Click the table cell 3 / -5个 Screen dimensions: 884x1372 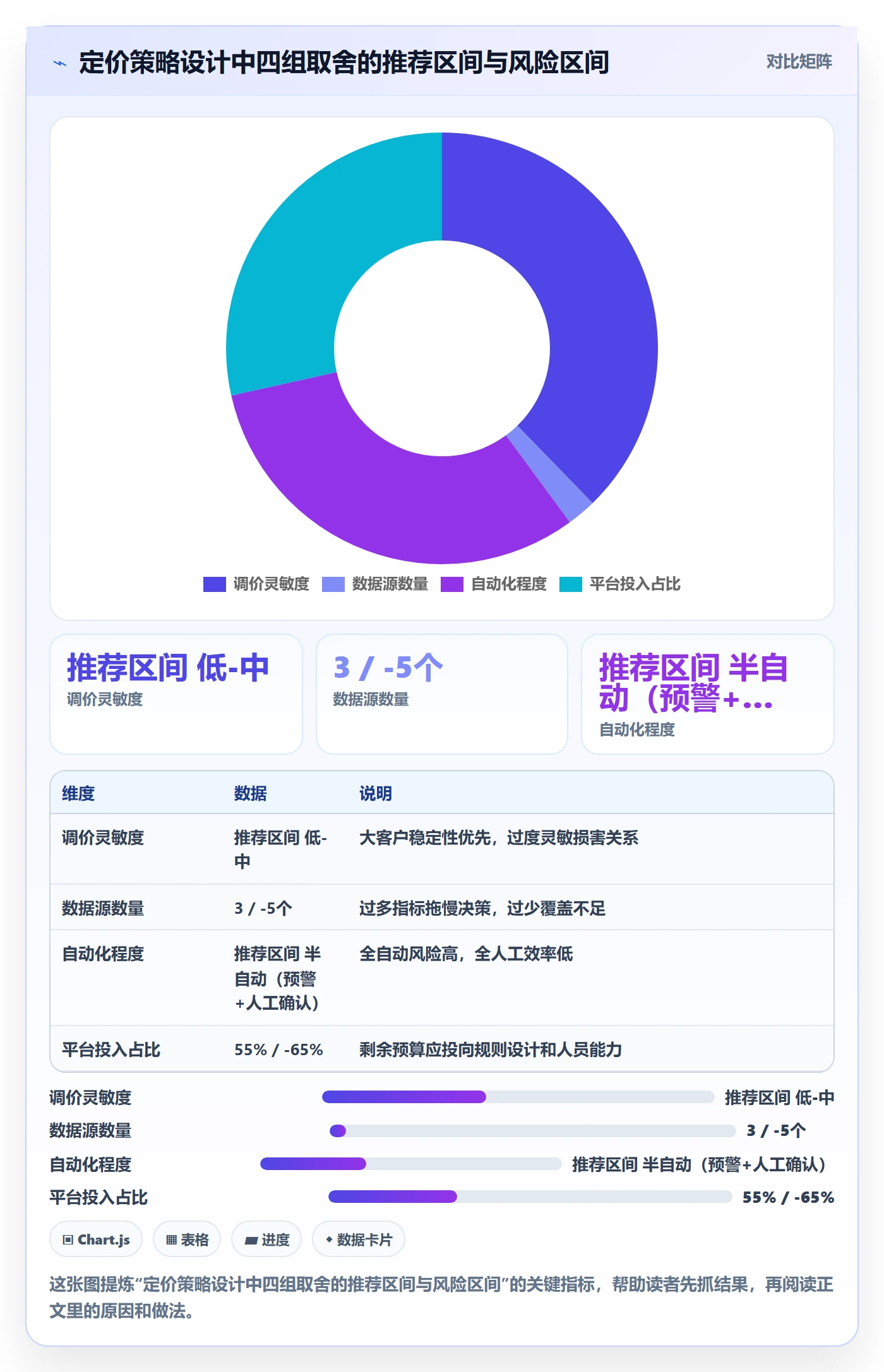pos(263,908)
